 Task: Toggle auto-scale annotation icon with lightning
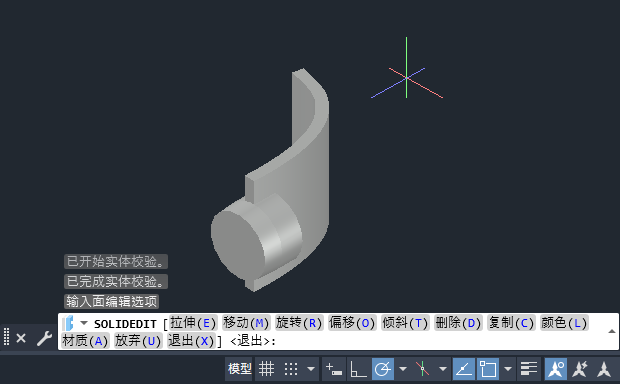580,369
